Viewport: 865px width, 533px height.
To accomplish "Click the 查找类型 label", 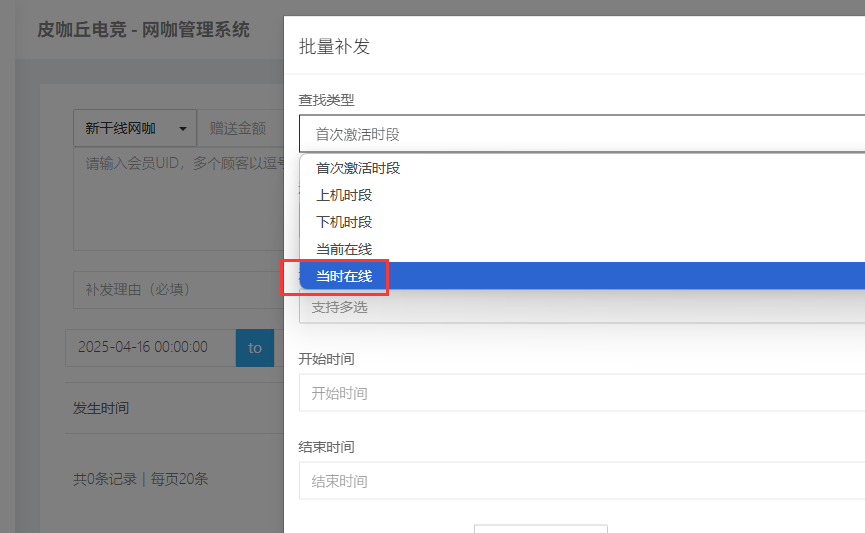I will click(327, 100).
